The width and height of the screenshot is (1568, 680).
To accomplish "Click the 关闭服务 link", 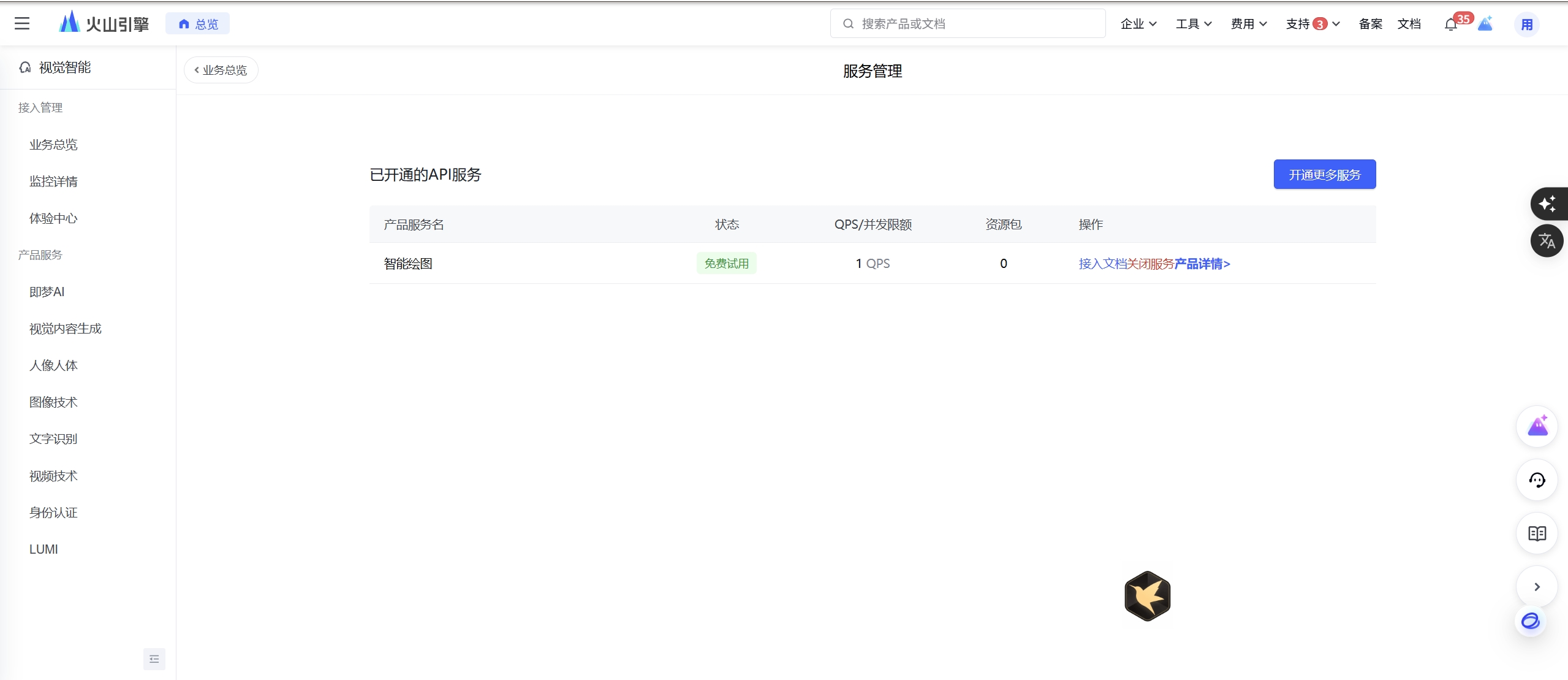I will point(1150,264).
